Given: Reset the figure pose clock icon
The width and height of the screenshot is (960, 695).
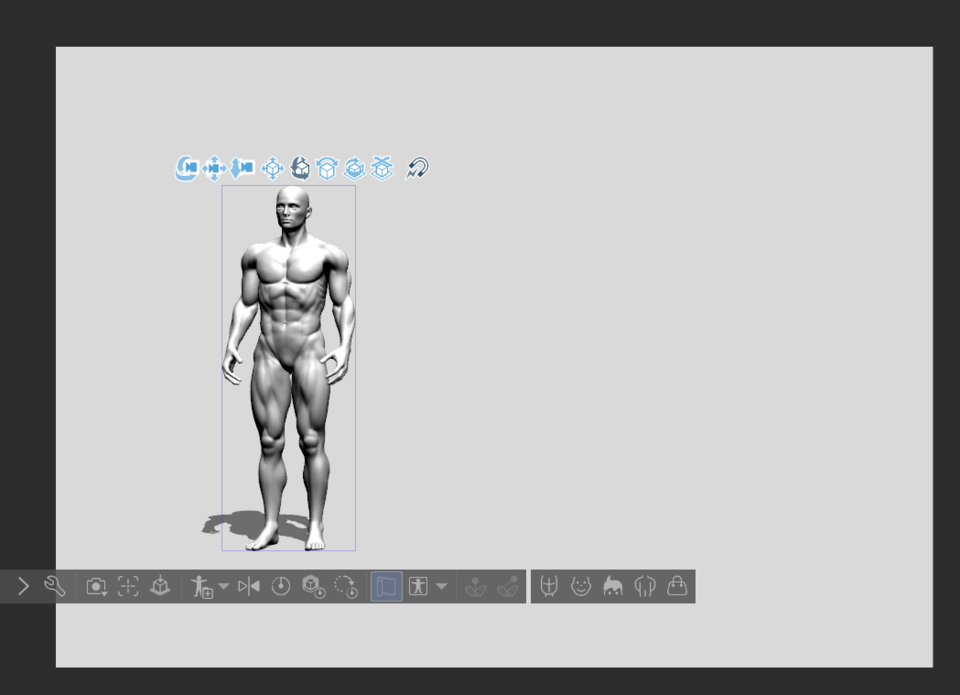Looking at the screenshot, I should pos(280,587).
